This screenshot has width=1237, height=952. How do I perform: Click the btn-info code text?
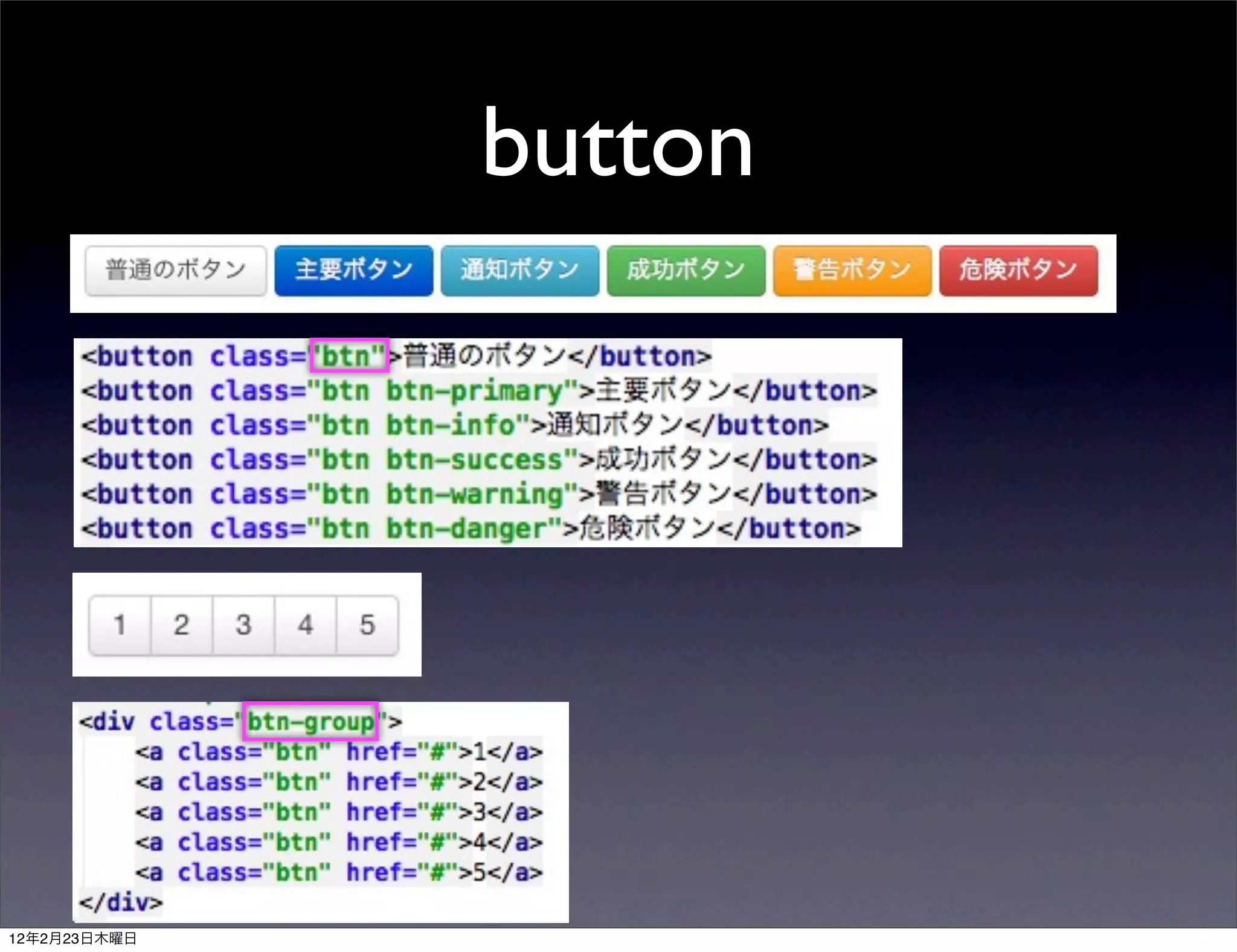[x=451, y=425]
